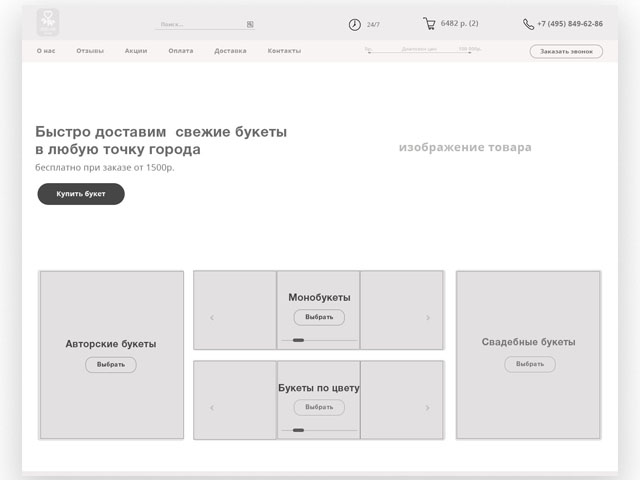Click the Букеты по цвету heading
640x480 pixels.
click(x=319, y=388)
